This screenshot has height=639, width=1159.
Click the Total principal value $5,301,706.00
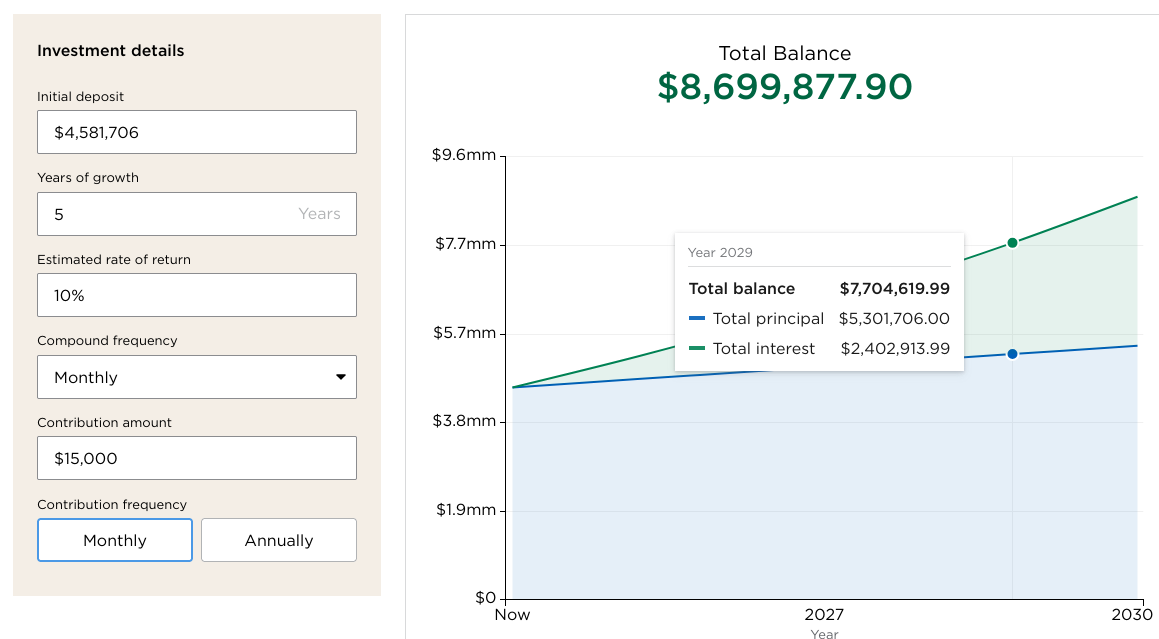pyautogui.click(x=894, y=319)
